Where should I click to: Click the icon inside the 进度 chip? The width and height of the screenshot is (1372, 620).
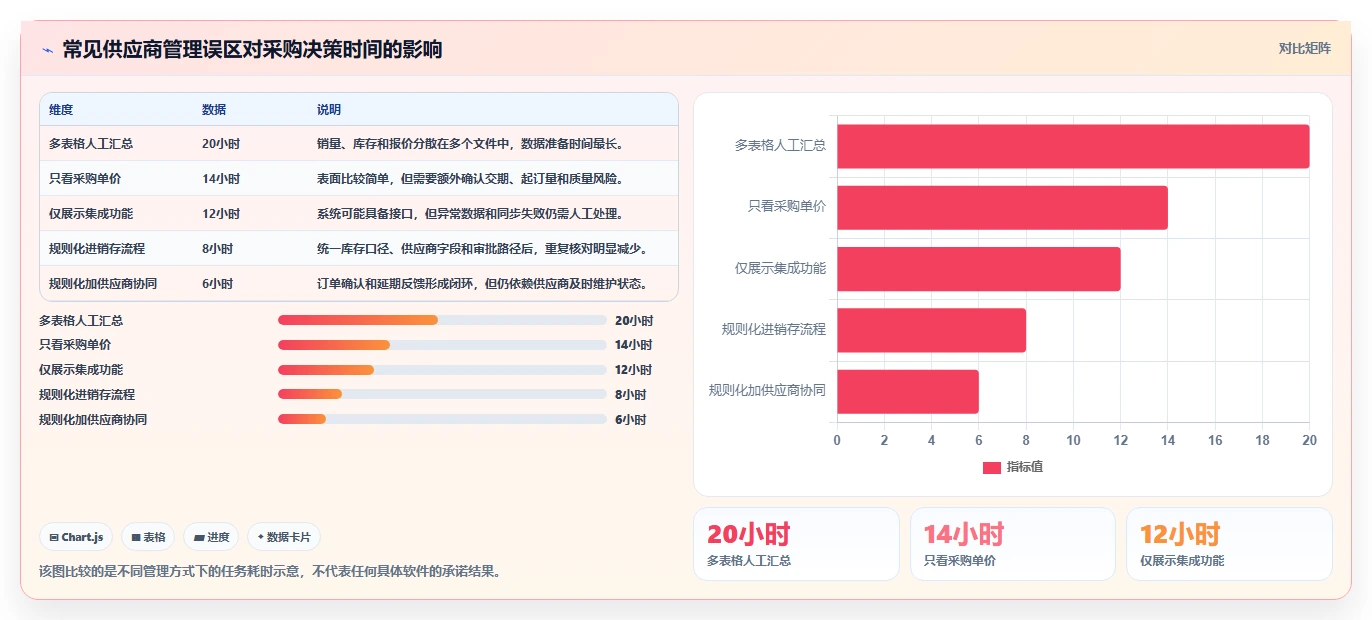(199, 537)
